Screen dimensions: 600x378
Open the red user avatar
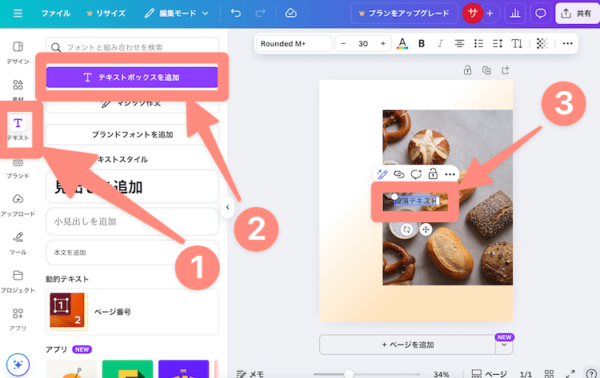point(473,13)
